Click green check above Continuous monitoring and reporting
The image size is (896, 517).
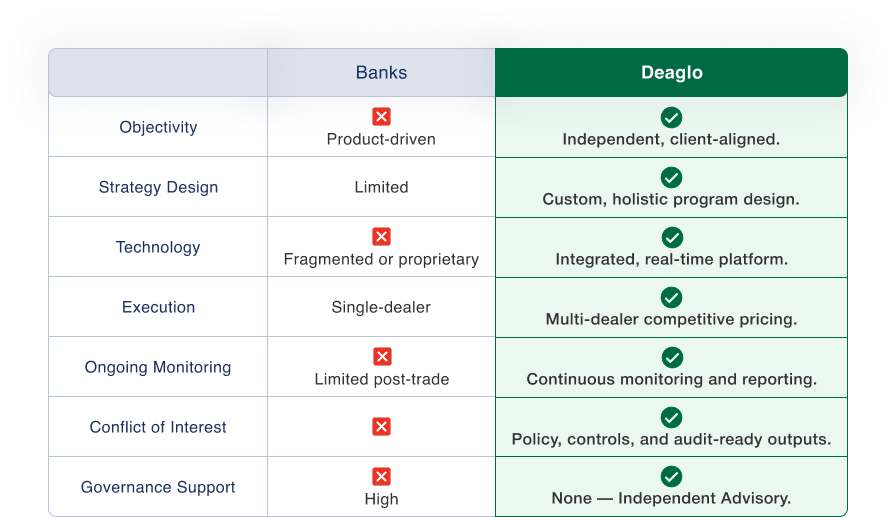[x=671, y=357]
